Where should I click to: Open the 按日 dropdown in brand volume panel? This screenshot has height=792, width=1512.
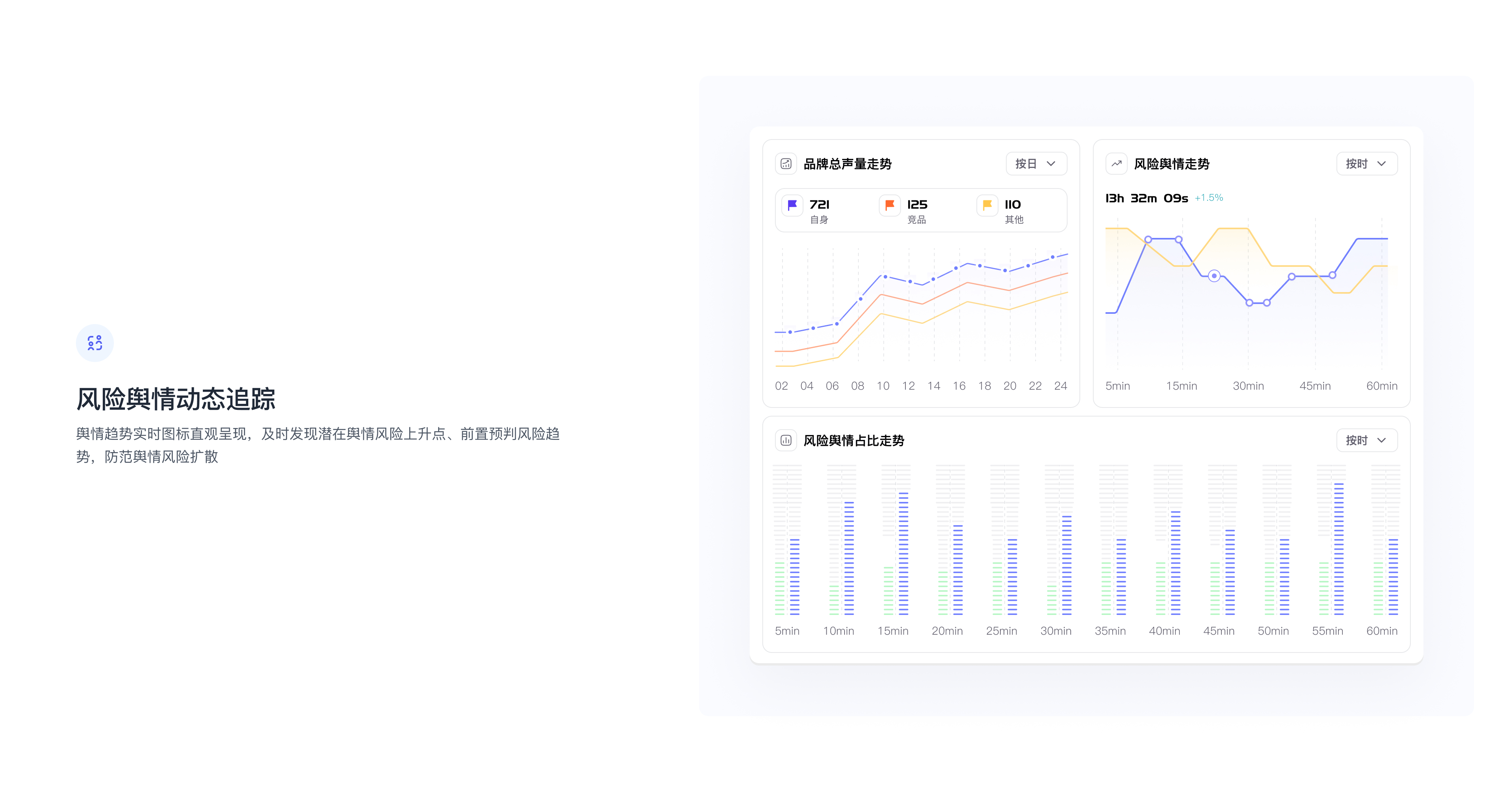pos(1036,164)
